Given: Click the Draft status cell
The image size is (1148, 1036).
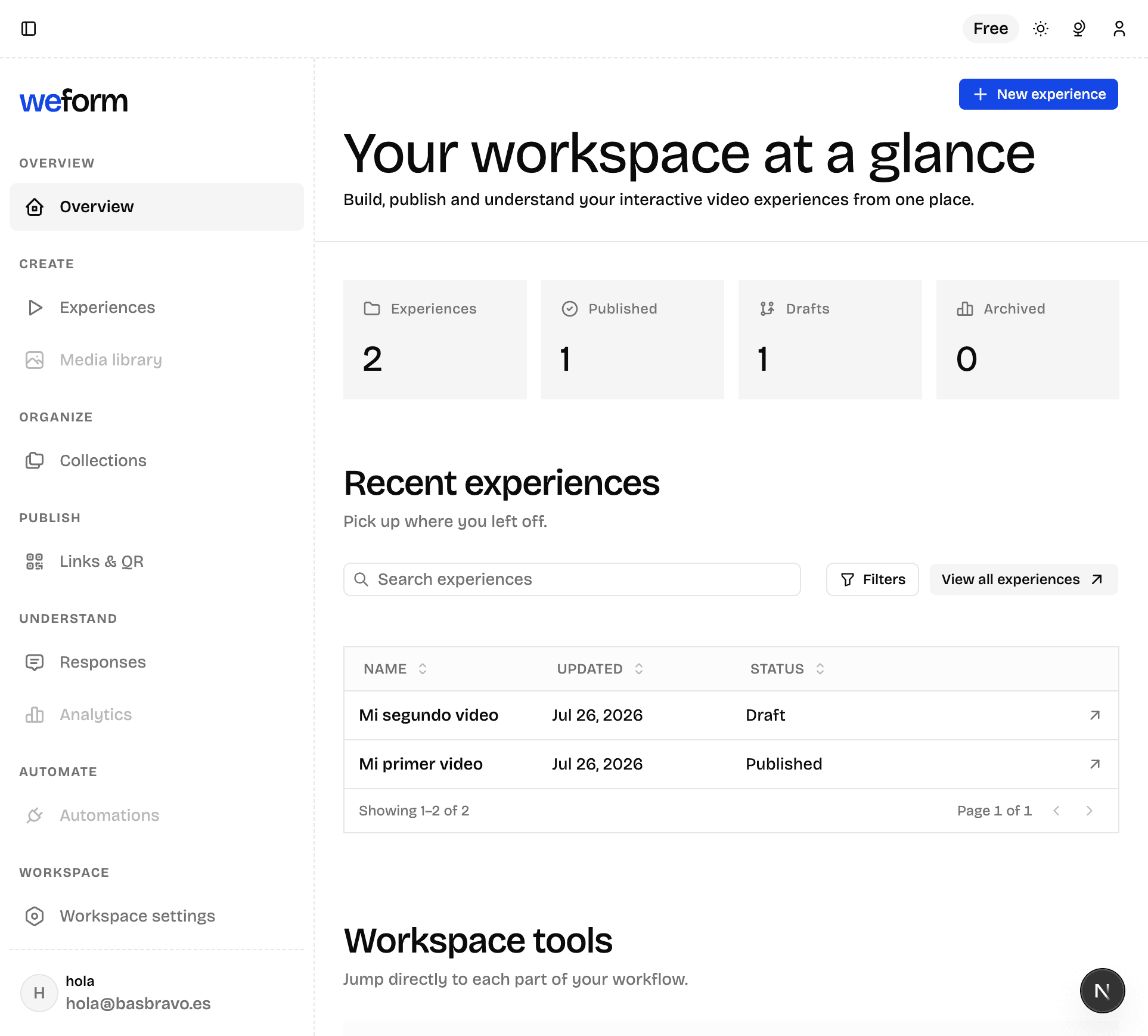Looking at the screenshot, I should [765, 715].
